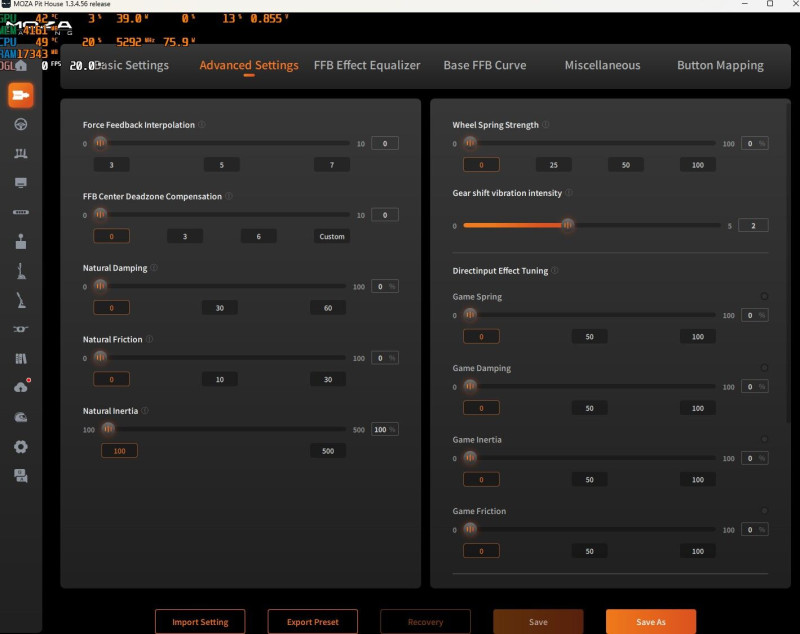Set Deadzone Compensation preset to Custom
The image size is (800, 634).
point(332,236)
